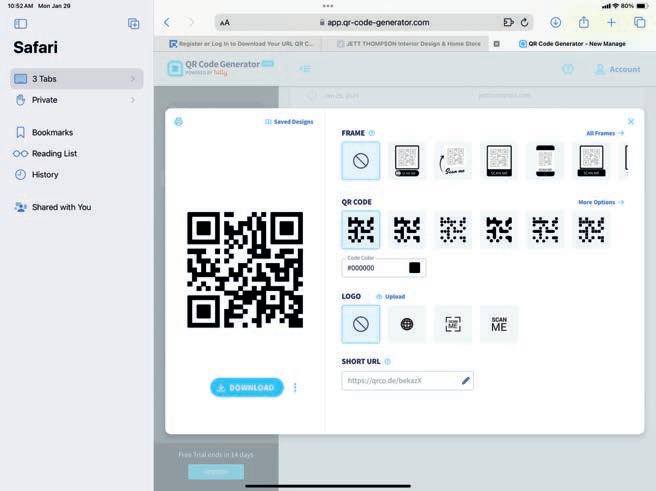Viewport: 656px width, 491px height.
Task: Print the QR code with printer icon
Action: 179,122
